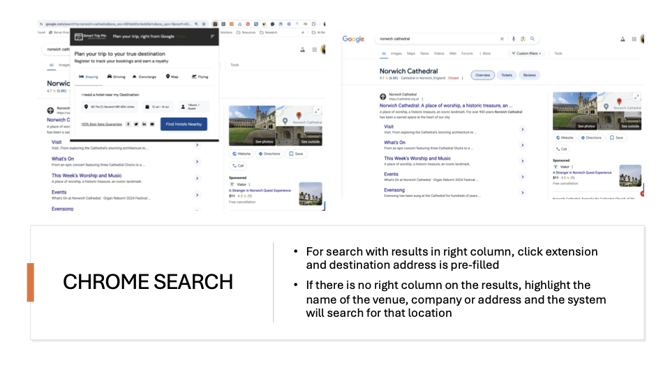The width and height of the screenshot is (670, 376).
Task: Click the Website button in left screenshot
Action: point(241,153)
